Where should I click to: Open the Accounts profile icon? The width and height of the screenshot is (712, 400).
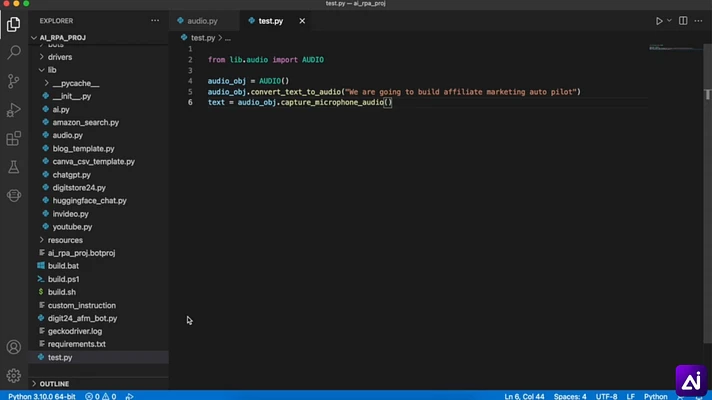click(14, 347)
